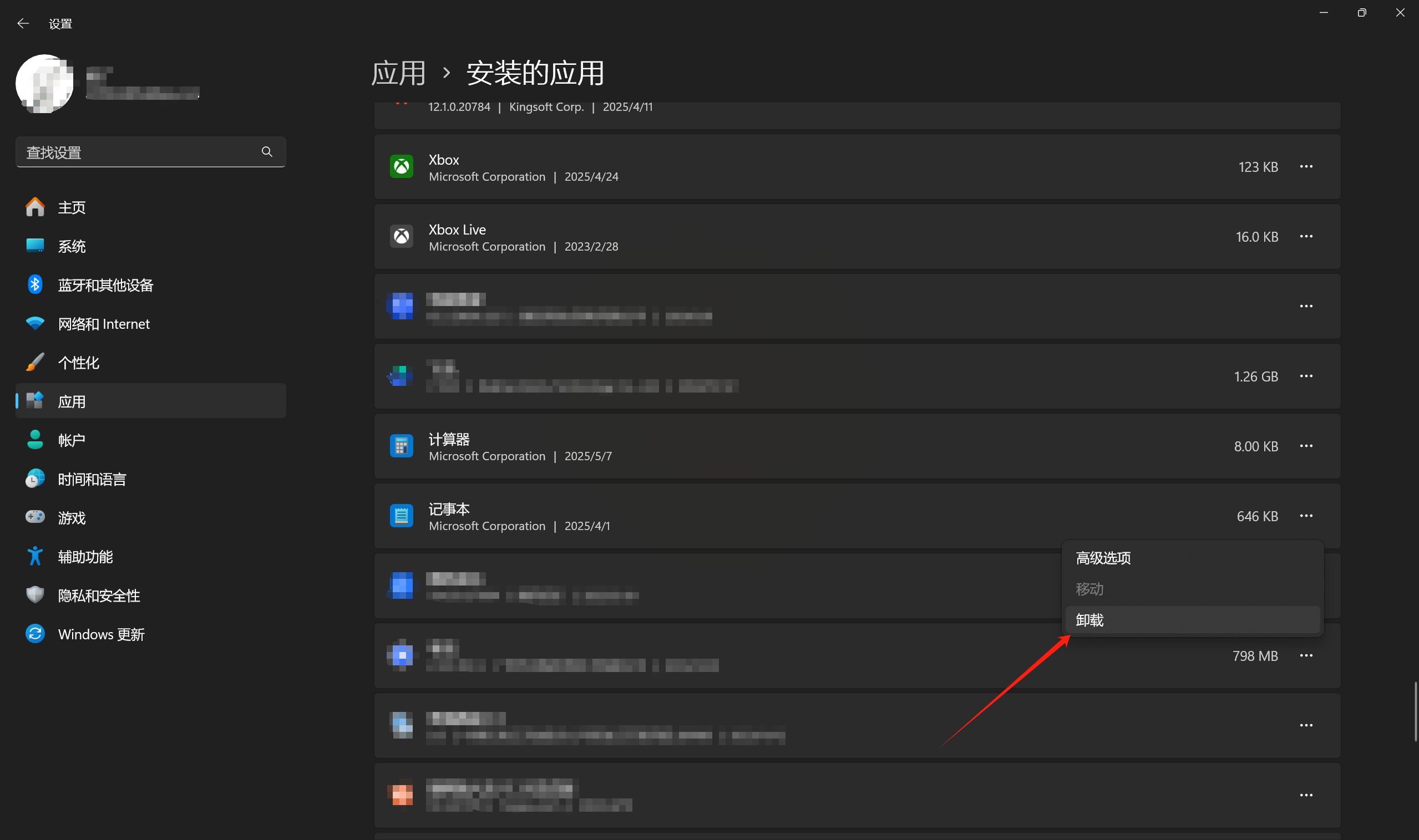Open 网络和 Internet settings
This screenshot has height=840, width=1419.
(34, 323)
